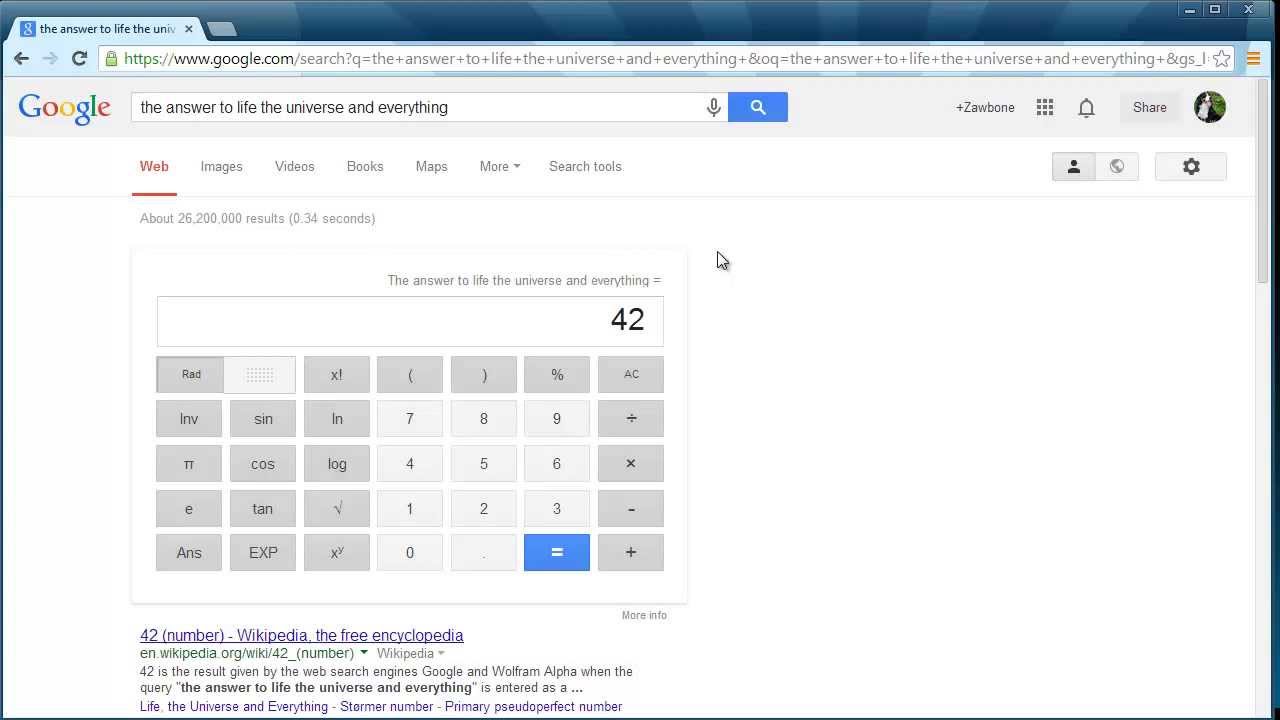Open +Zawbone profile link
This screenshot has width=1280, height=720.
coord(985,107)
